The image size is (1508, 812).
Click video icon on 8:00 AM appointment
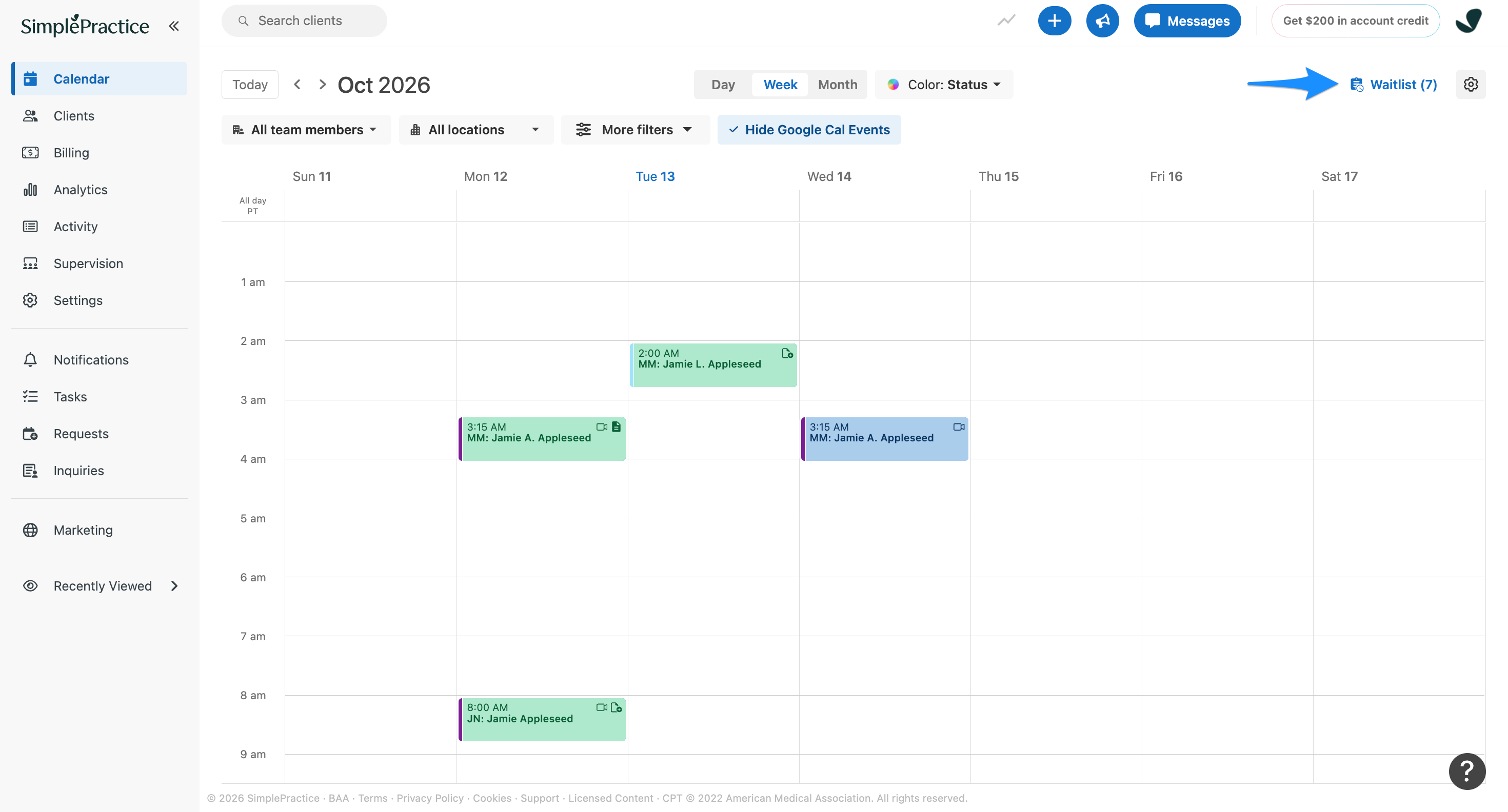(x=601, y=708)
